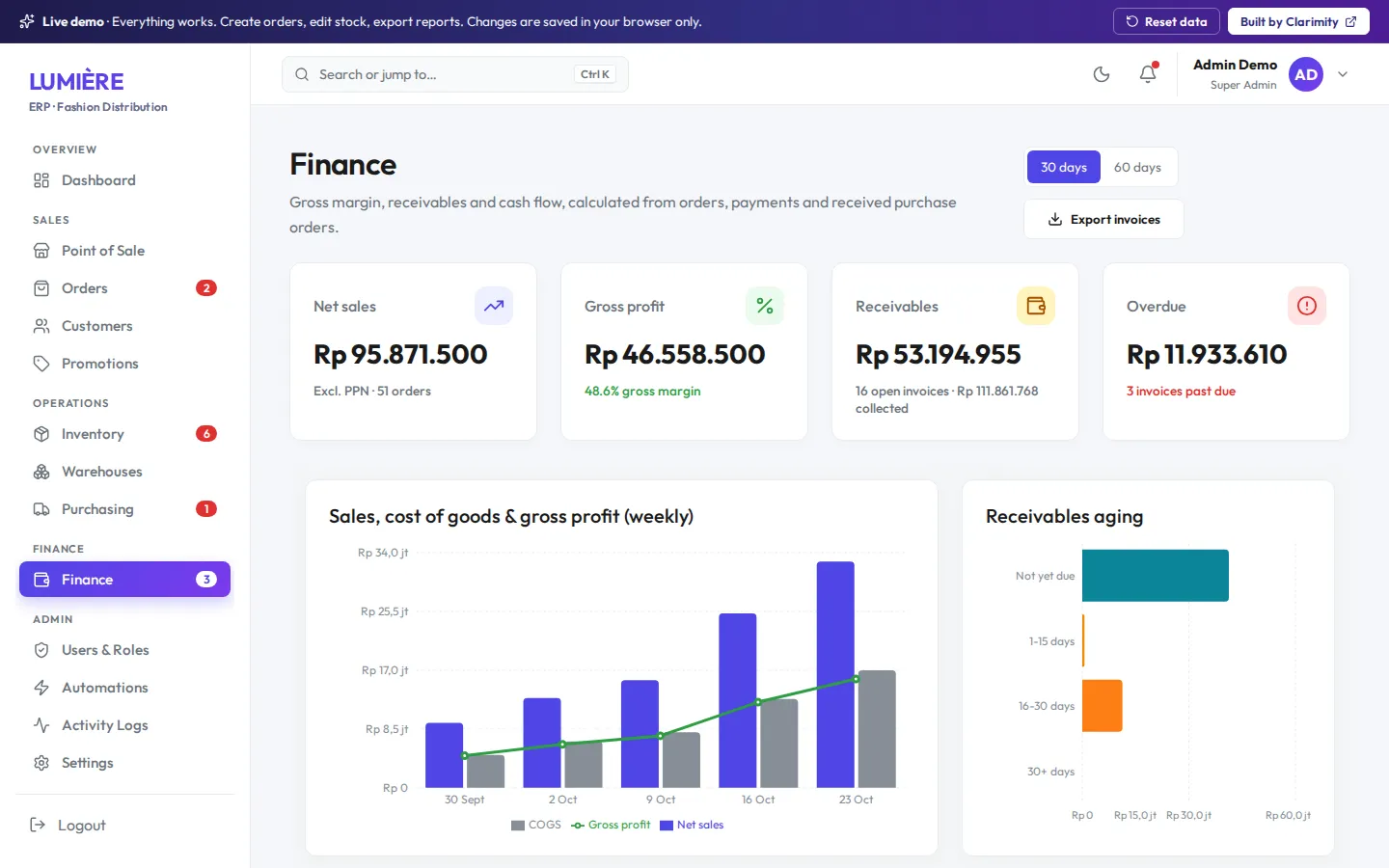
Task: Open Settings in sidebar
Action: [124, 763]
